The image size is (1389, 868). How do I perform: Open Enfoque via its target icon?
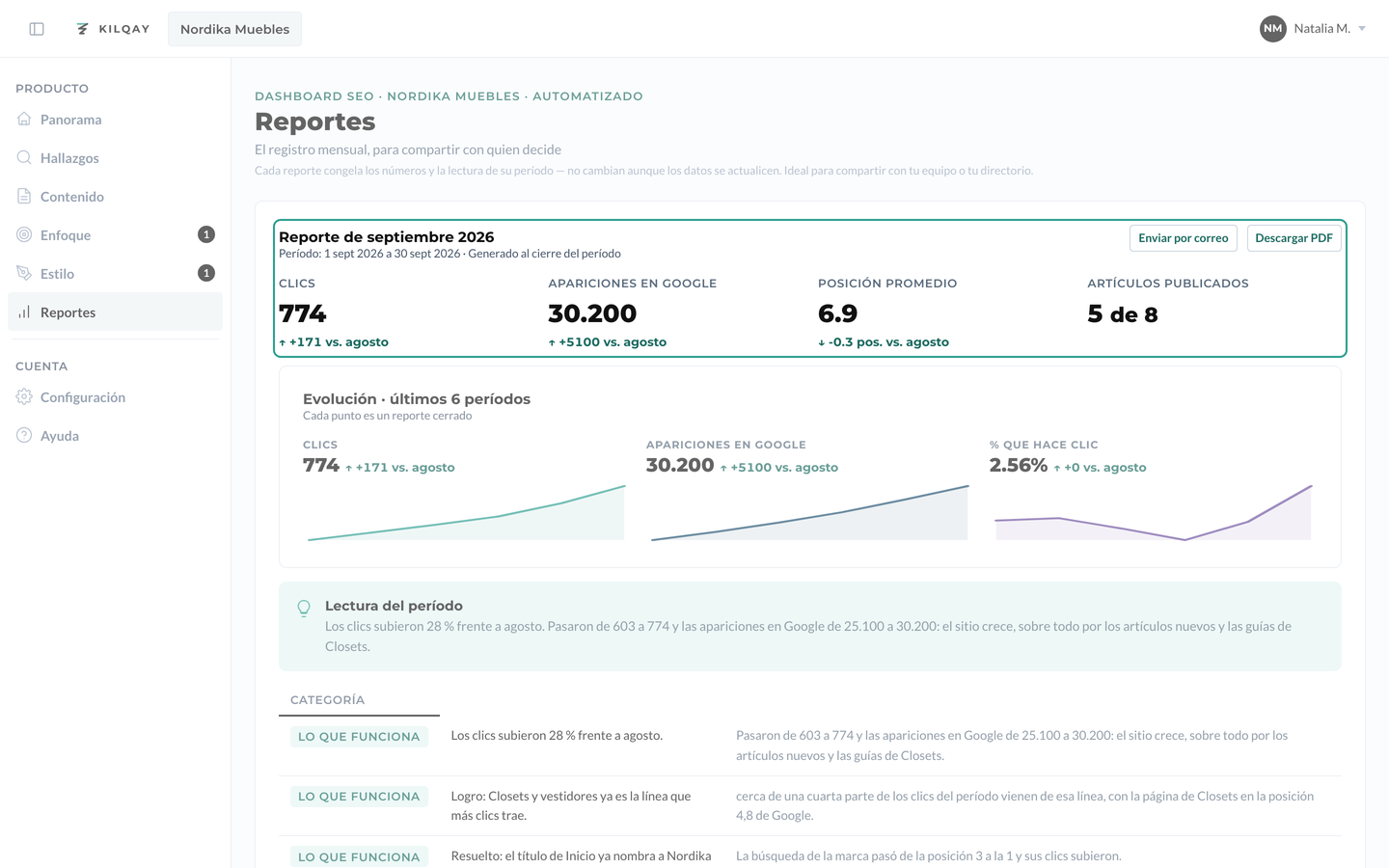(24, 235)
